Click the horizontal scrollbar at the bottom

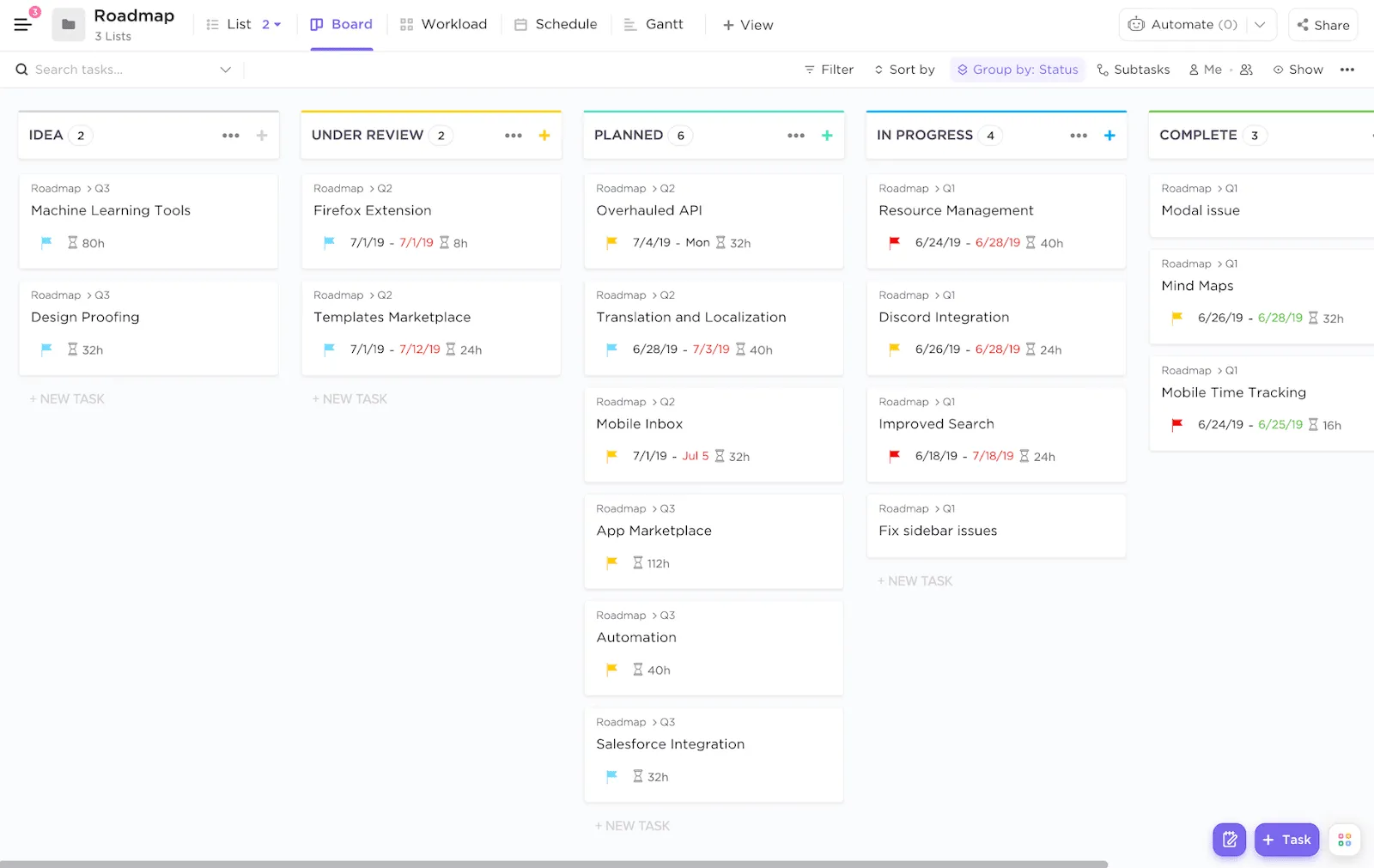554,864
